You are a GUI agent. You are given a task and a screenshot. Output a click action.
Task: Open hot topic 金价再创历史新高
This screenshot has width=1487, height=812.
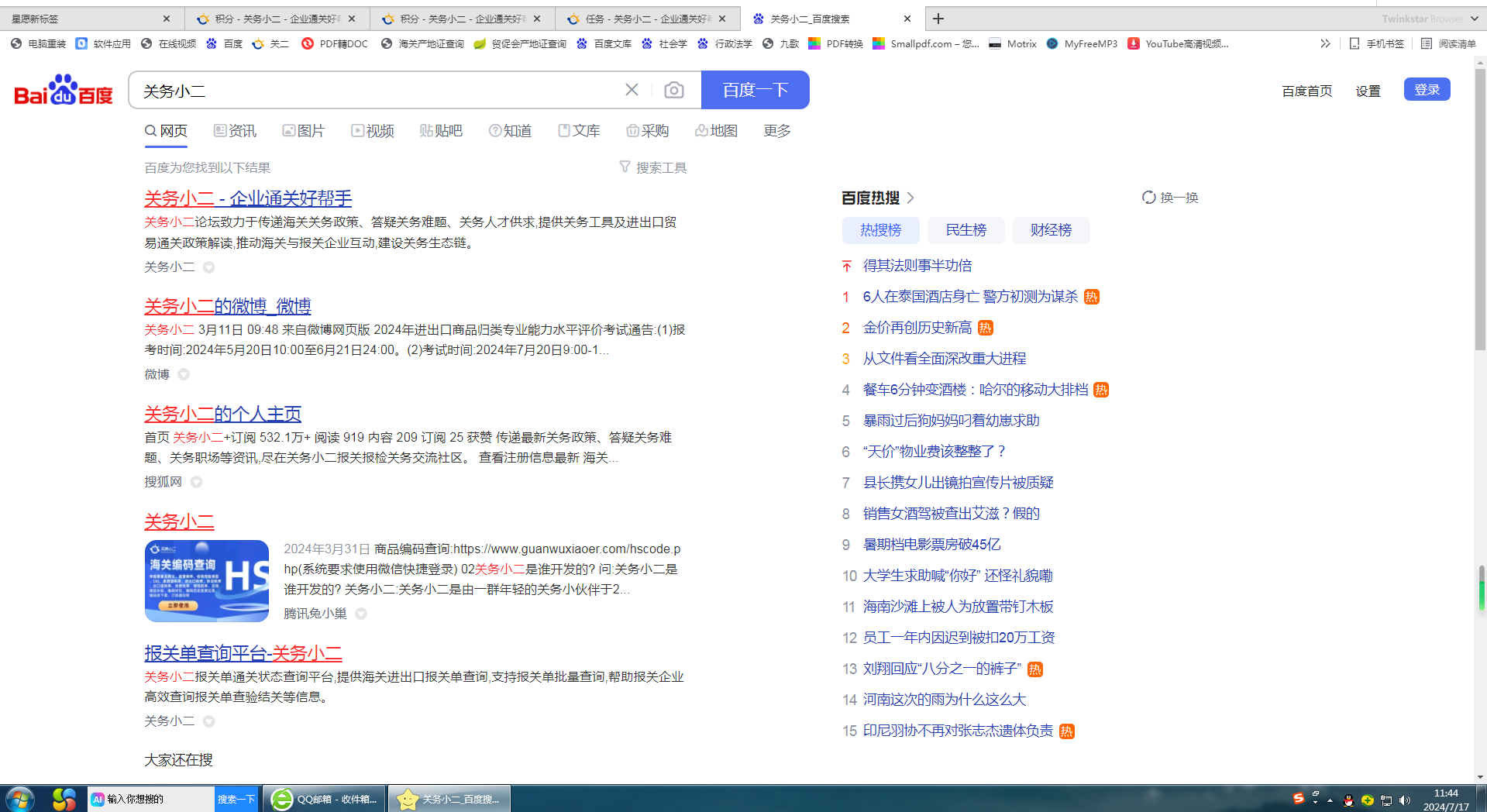917,328
